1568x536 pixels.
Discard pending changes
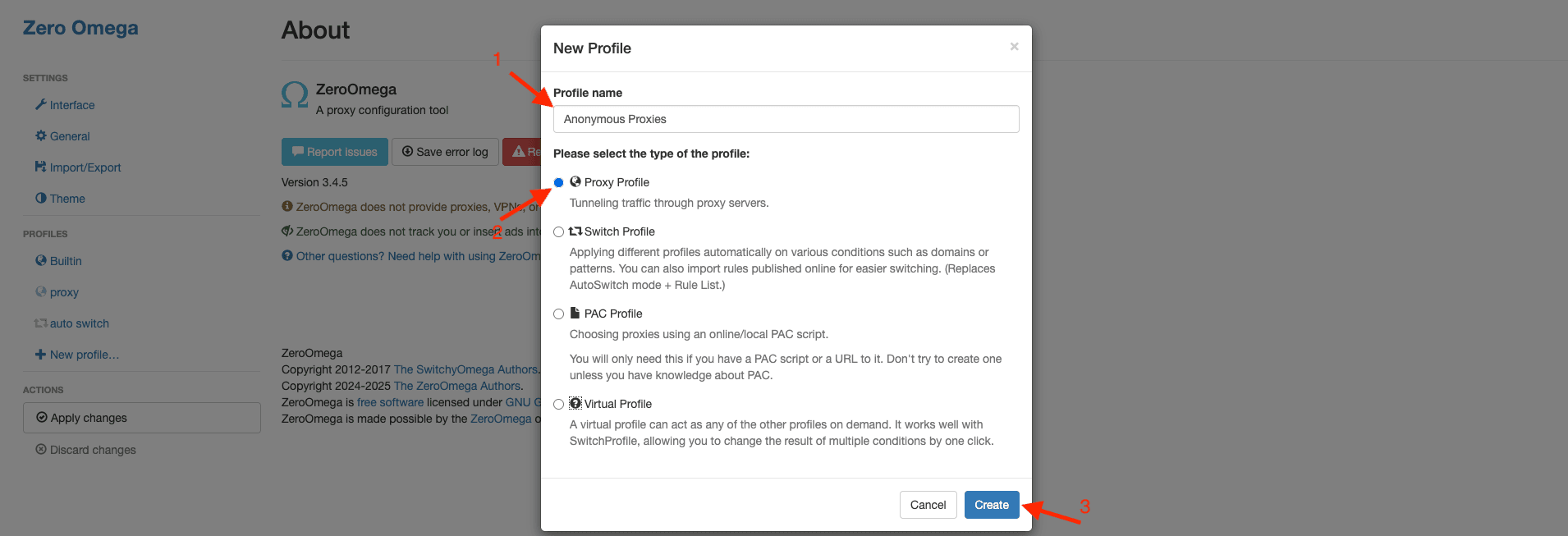[85, 449]
